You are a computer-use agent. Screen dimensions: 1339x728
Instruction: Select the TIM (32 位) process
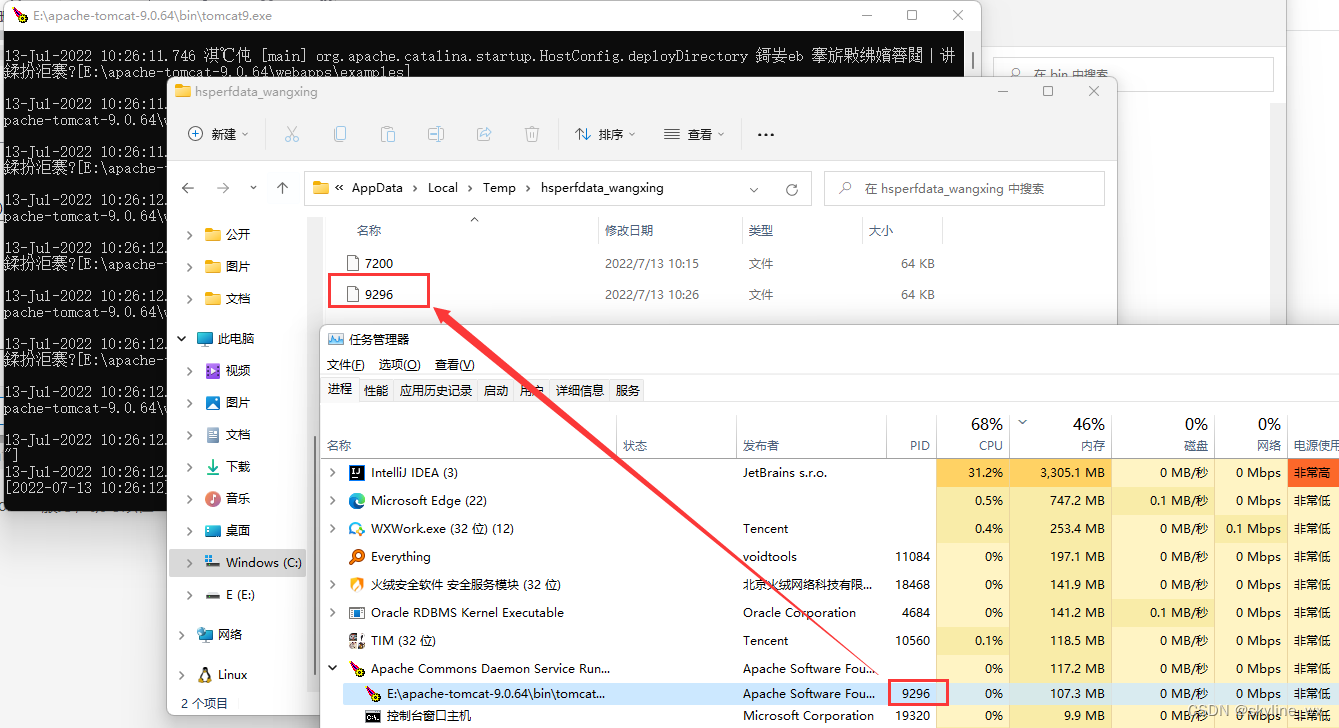click(403, 640)
